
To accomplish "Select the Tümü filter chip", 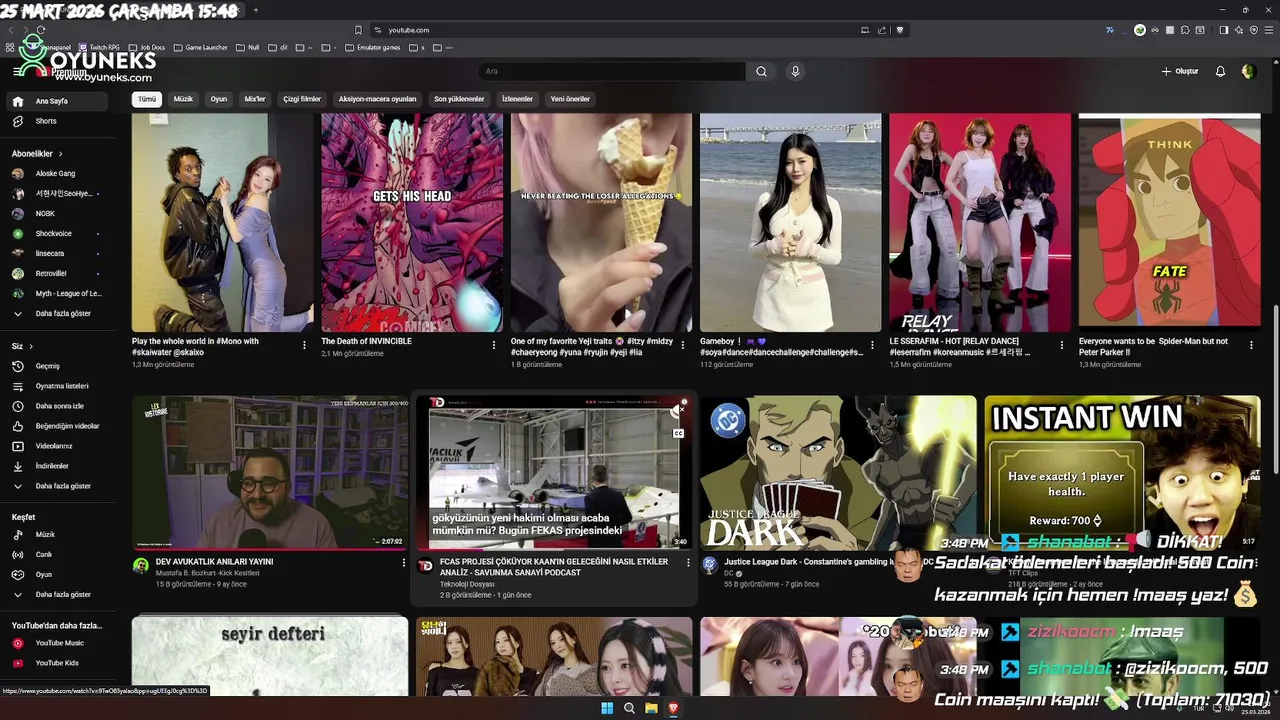I will point(147,99).
